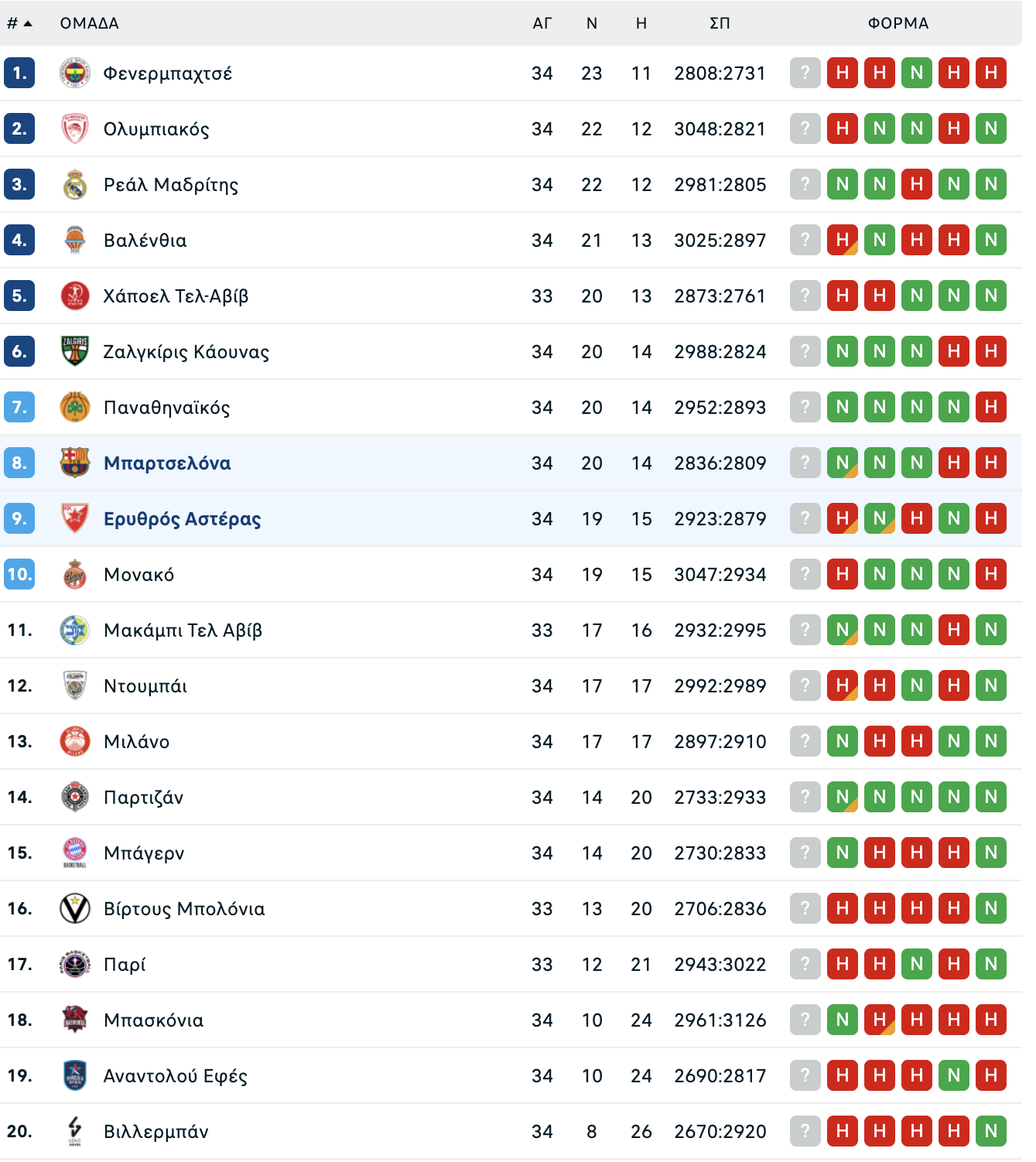
Task: Click the ΦΟΡΜΑ column header
Action: pyautogui.click(x=898, y=23)
